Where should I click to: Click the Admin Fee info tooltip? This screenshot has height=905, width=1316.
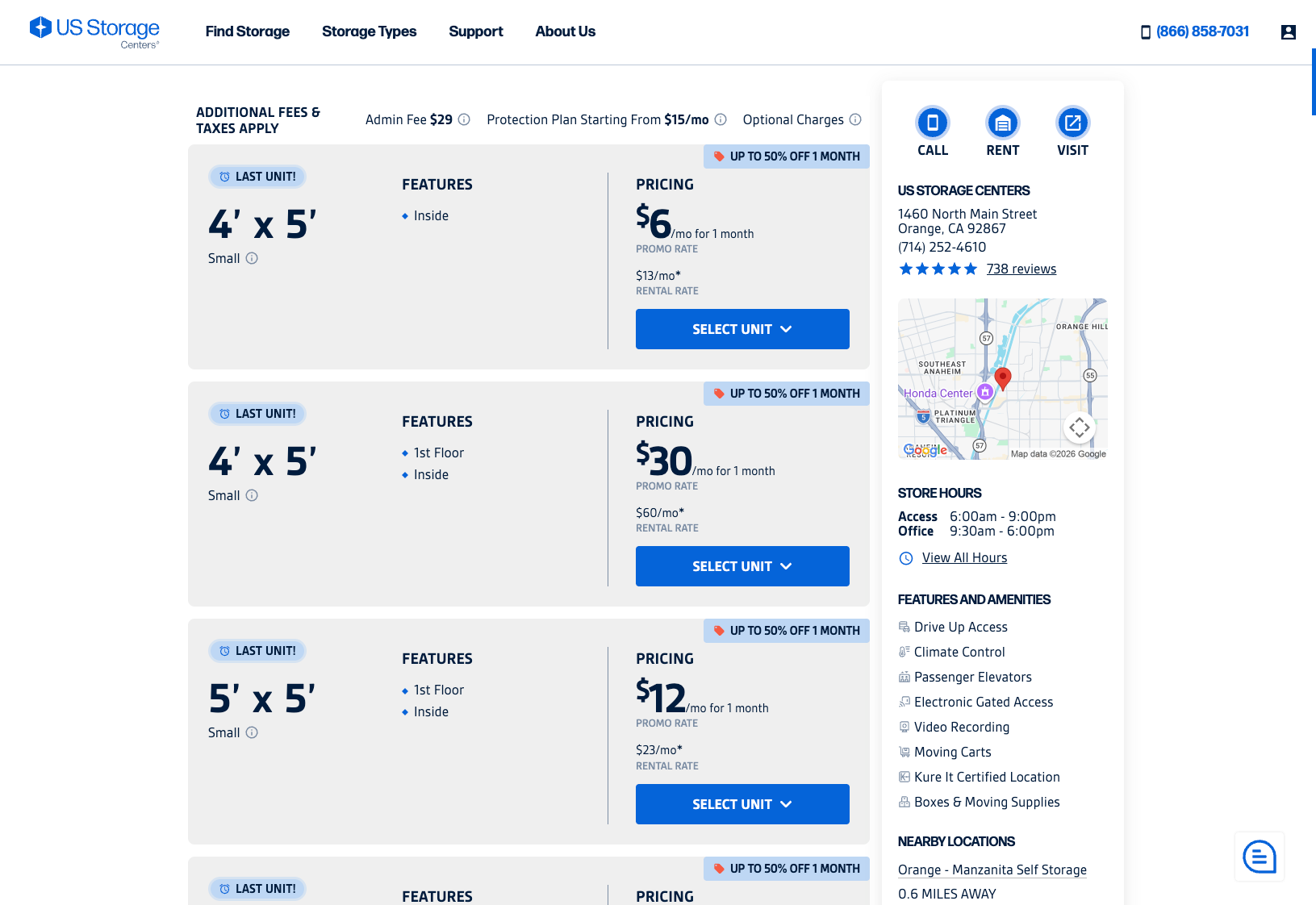click(x=463, y=119)
